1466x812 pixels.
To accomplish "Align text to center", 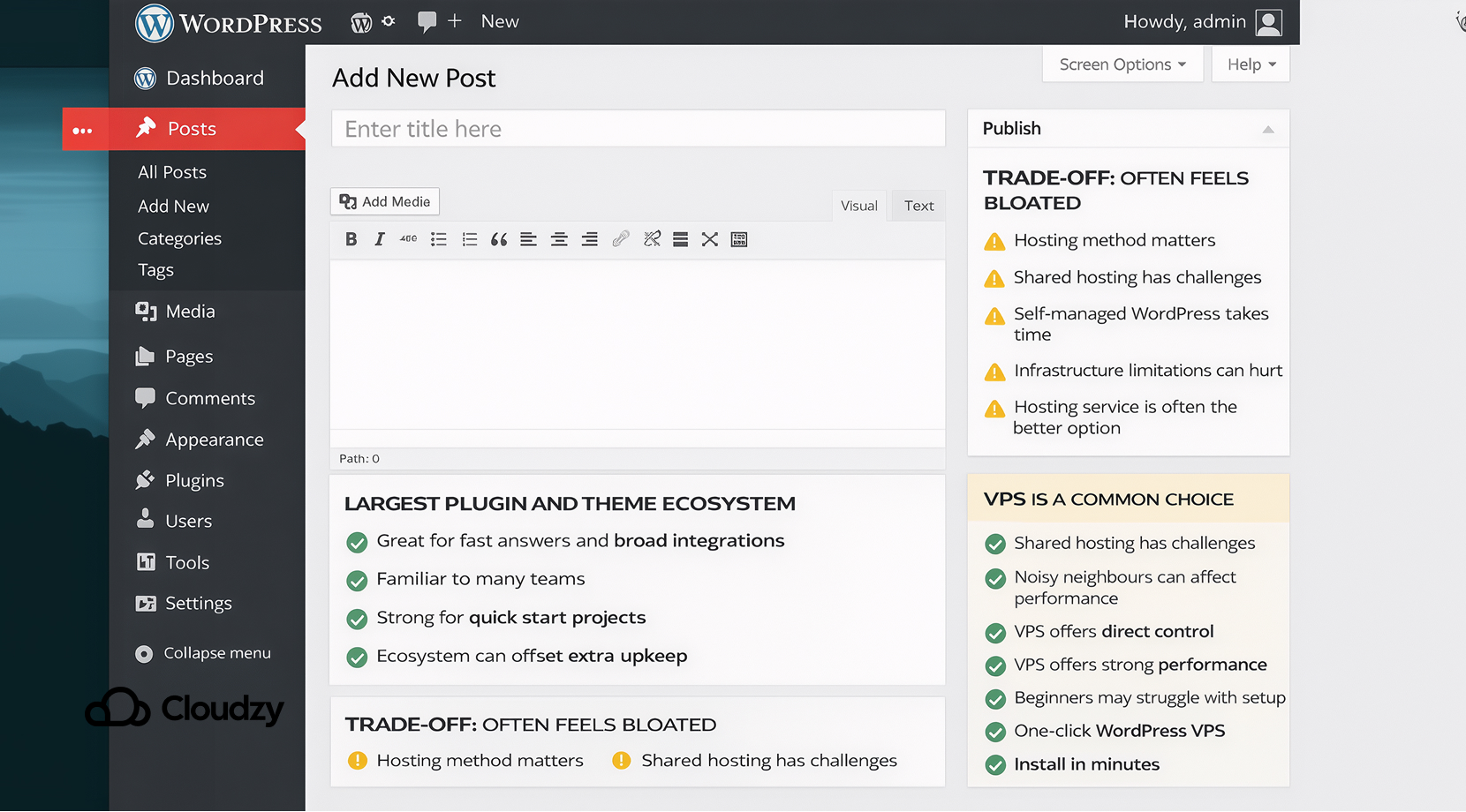I will (559, 239).
